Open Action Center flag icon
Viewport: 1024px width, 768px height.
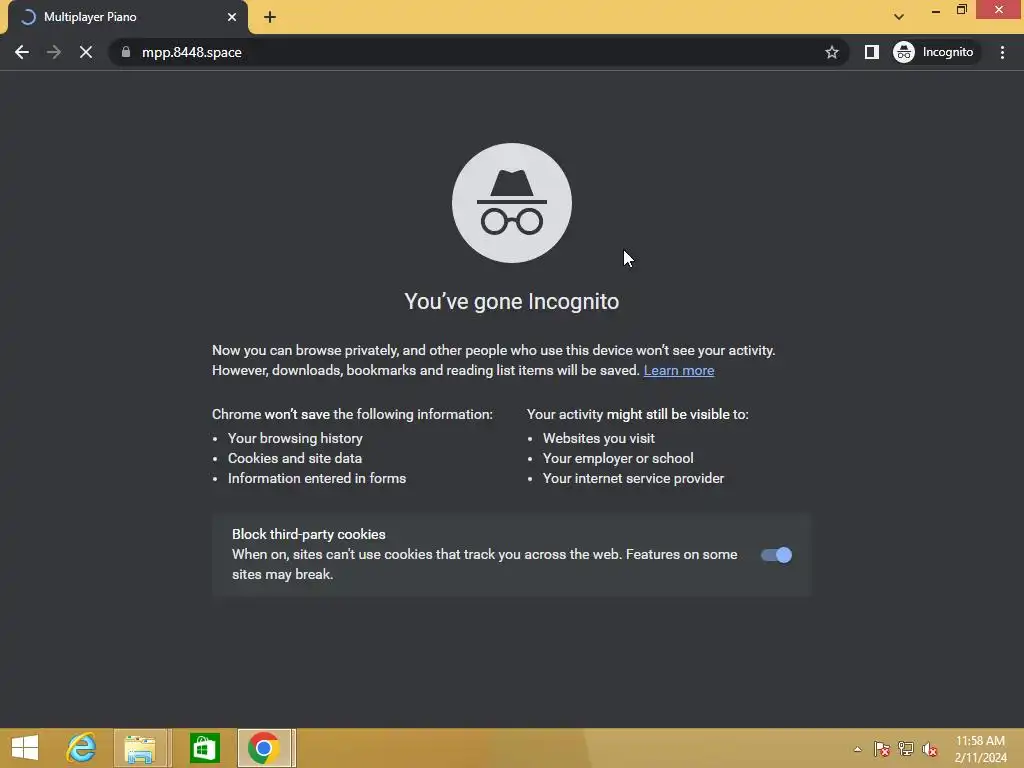[881, 749]
